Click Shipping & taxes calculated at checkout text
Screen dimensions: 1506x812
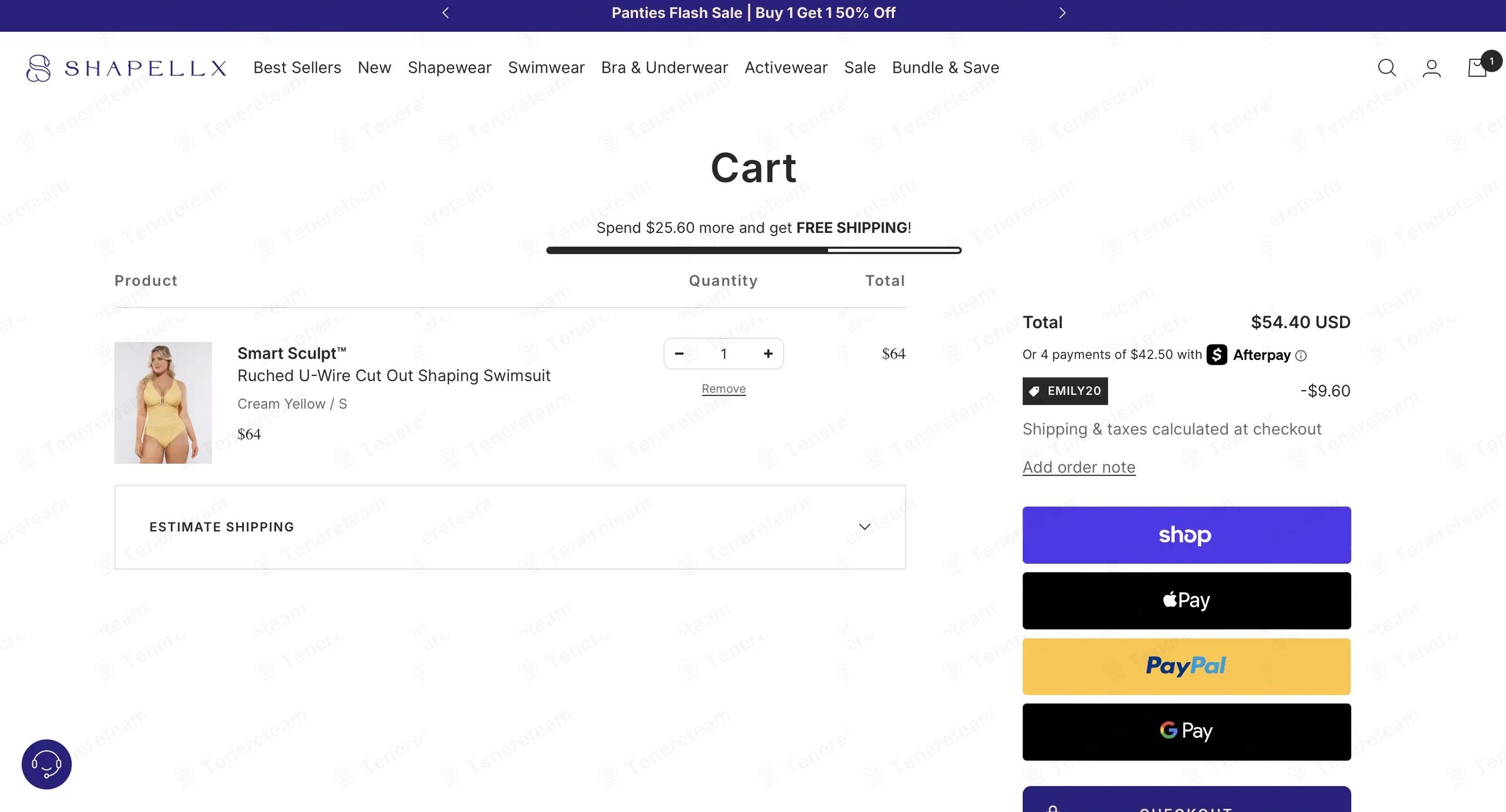[1172, 429]
